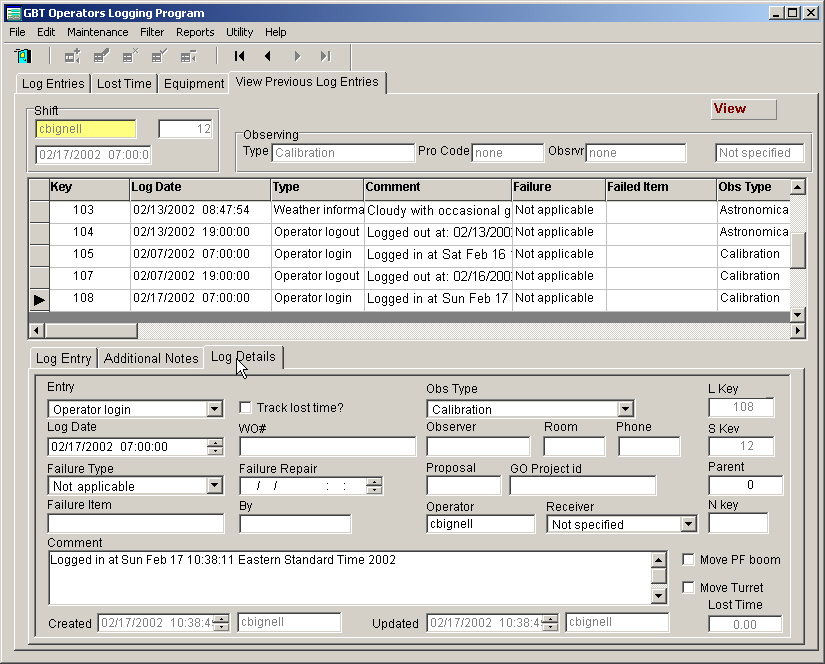This screenshot has width=825, height=664.
Task: Switch to the Equipment tab
Action: pos(194,84)
